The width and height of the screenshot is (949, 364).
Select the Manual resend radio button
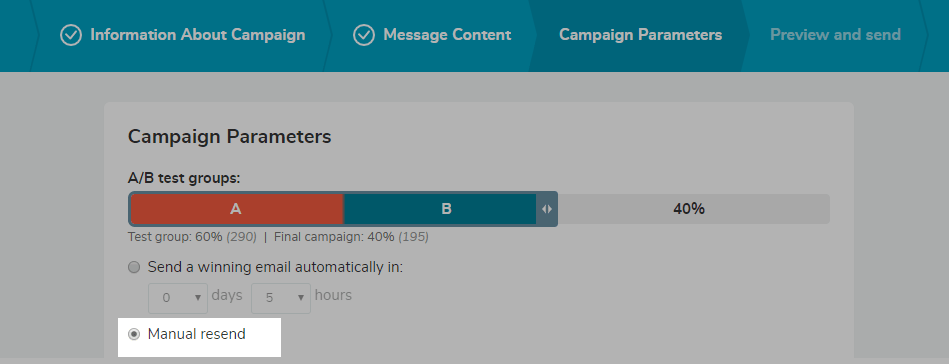coord(134,334)
